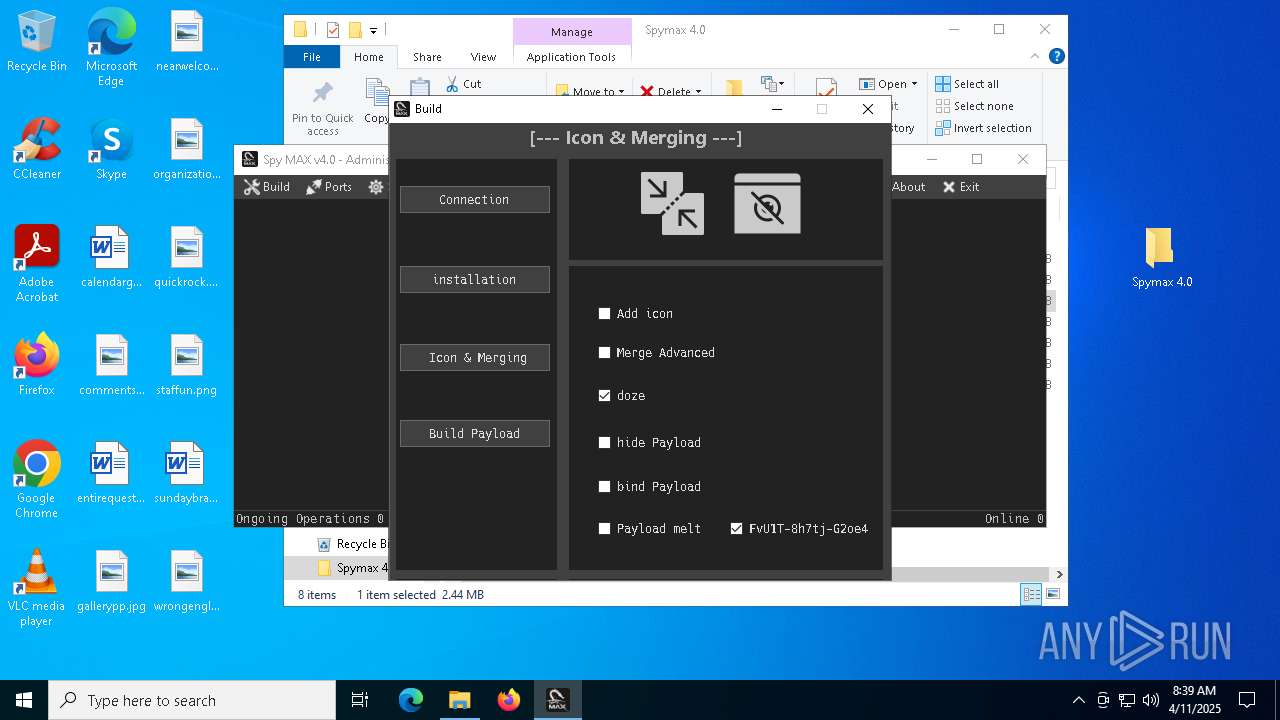This screenshot has height=720, width=1280.
Task: Open Firefox from the taskbar
Action: tap(508, 700)
